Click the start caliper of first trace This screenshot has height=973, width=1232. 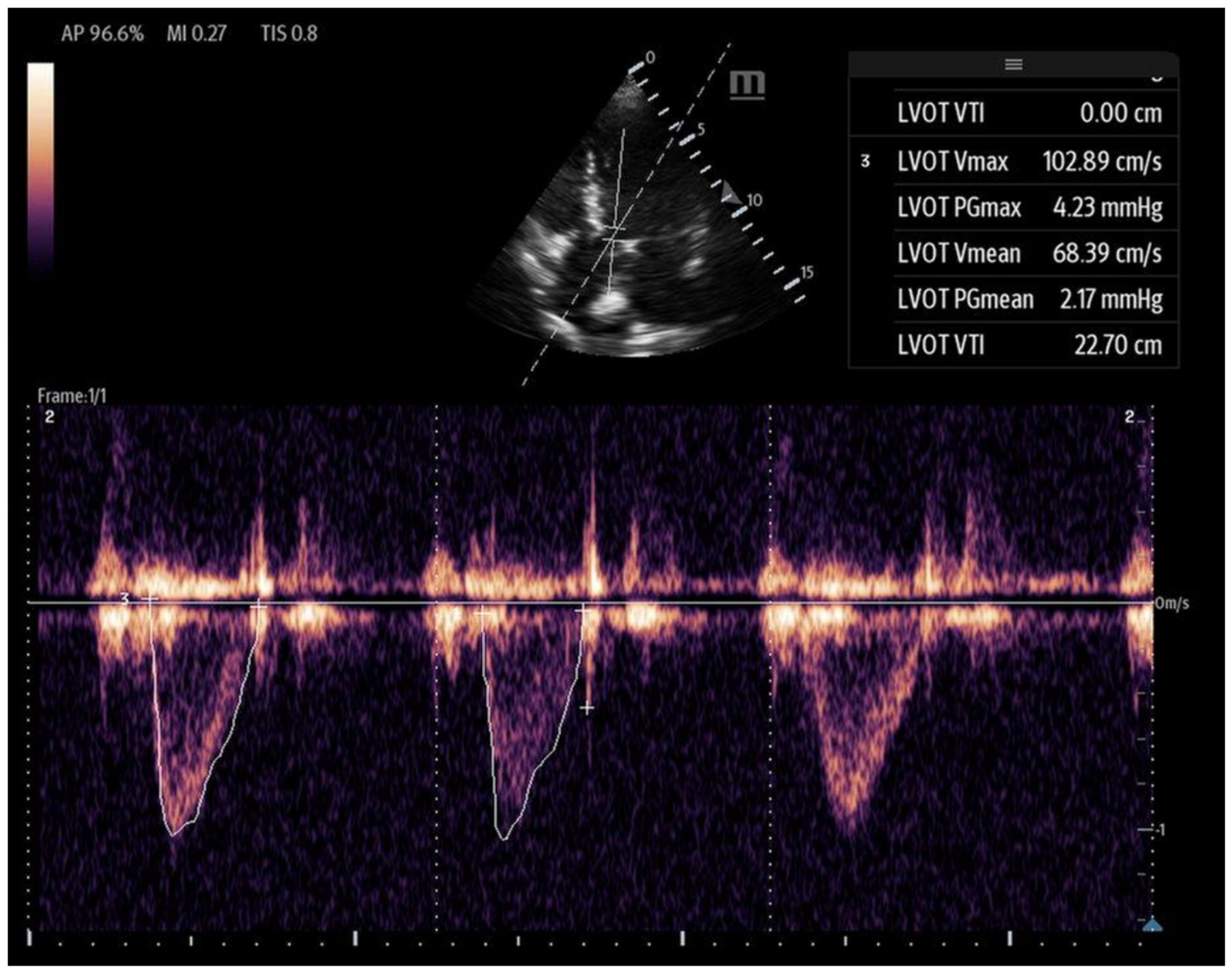pyautogui.click(x=150, y=599)
